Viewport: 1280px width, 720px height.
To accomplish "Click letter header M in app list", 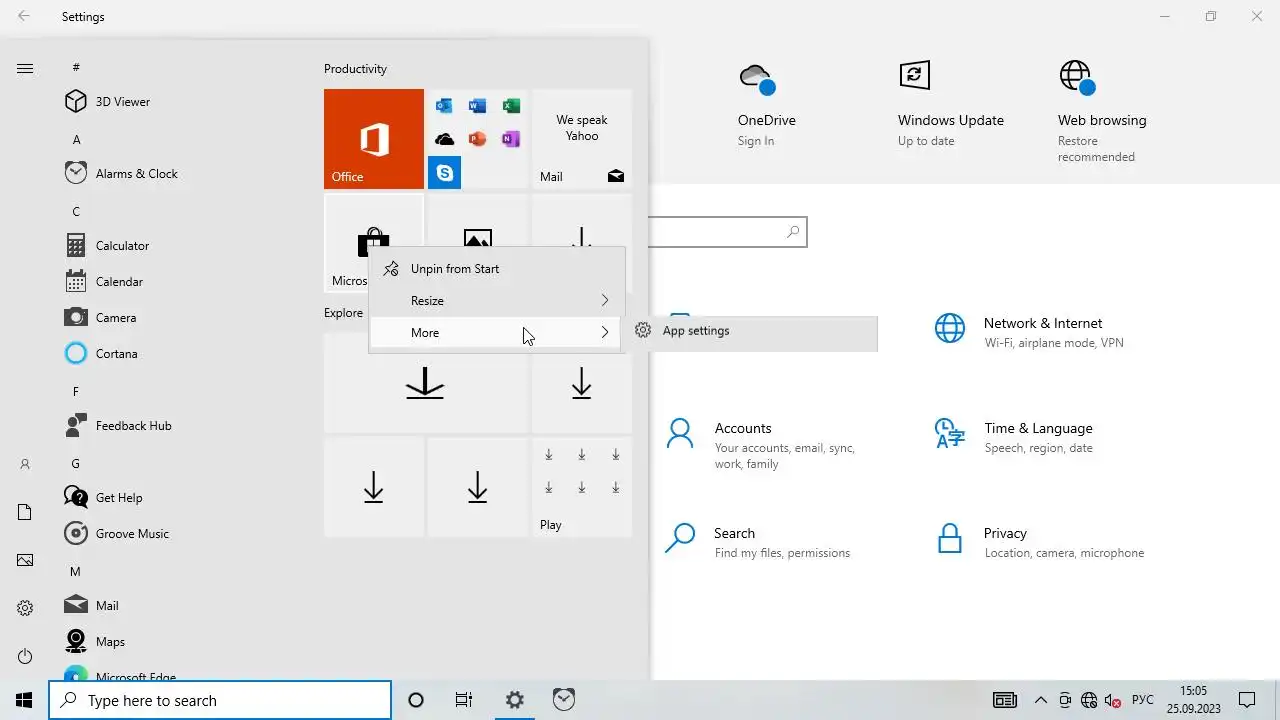I will click(x=75, y=571).
